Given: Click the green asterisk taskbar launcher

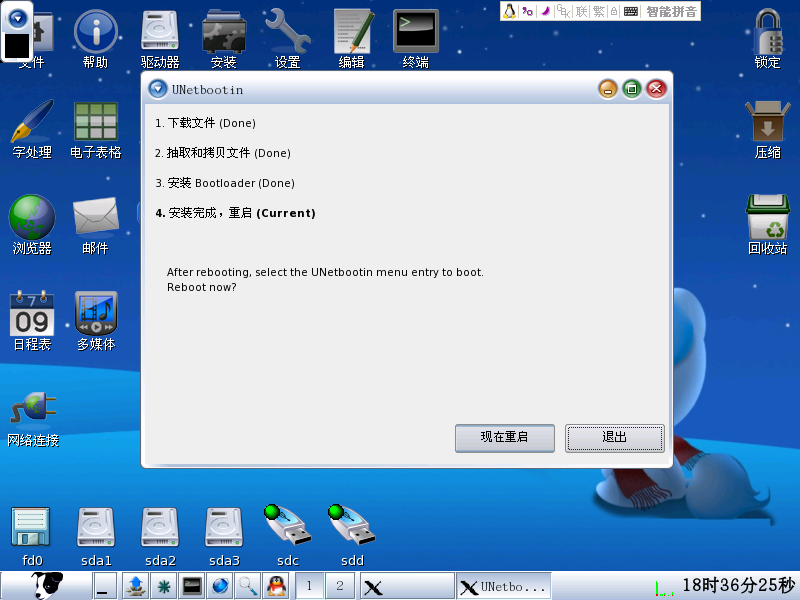Looking at the screenshot, I should point(164,586).
